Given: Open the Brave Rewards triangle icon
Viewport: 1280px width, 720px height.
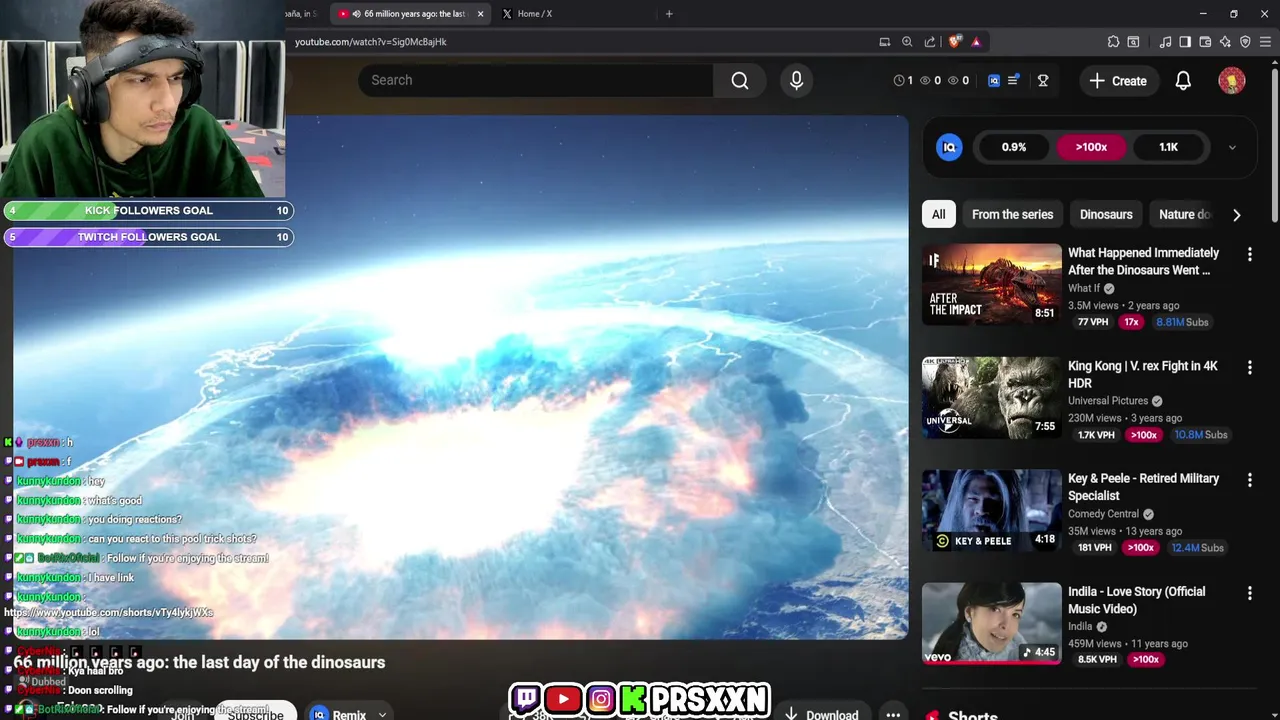Looking at the screenshot, I should tap(976, 42).
